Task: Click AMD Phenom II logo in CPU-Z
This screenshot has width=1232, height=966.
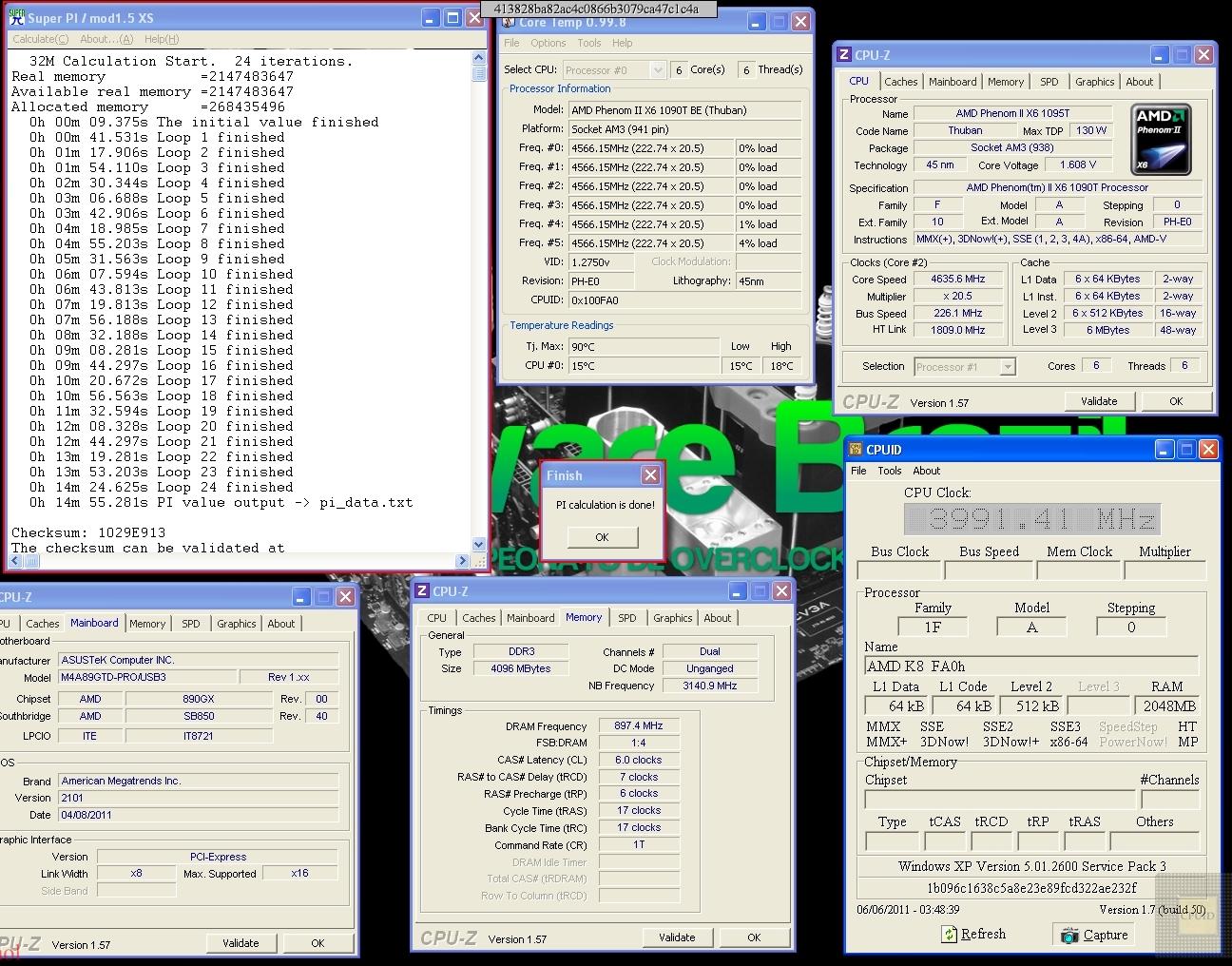Action: [1163, 141]
